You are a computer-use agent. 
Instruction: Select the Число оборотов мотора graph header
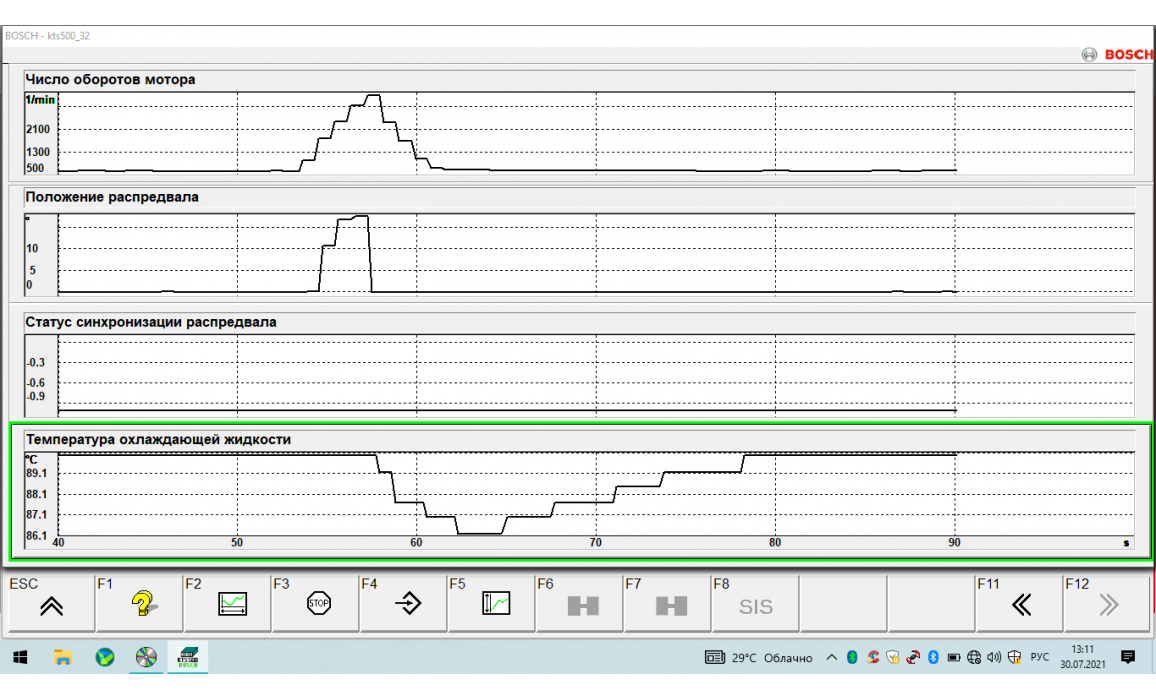coord(110,79)
